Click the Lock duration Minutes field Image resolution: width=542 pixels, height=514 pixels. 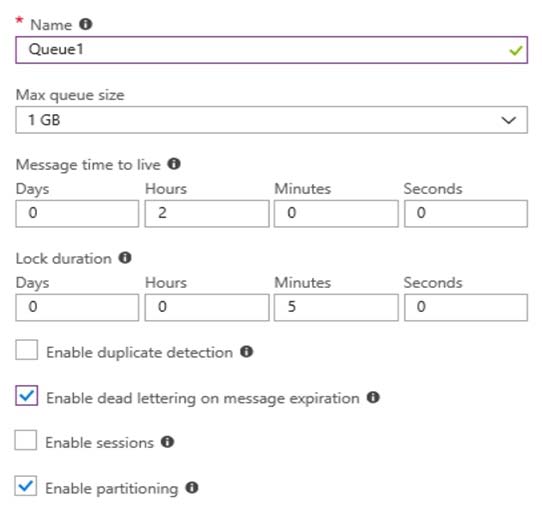[336, 308]
